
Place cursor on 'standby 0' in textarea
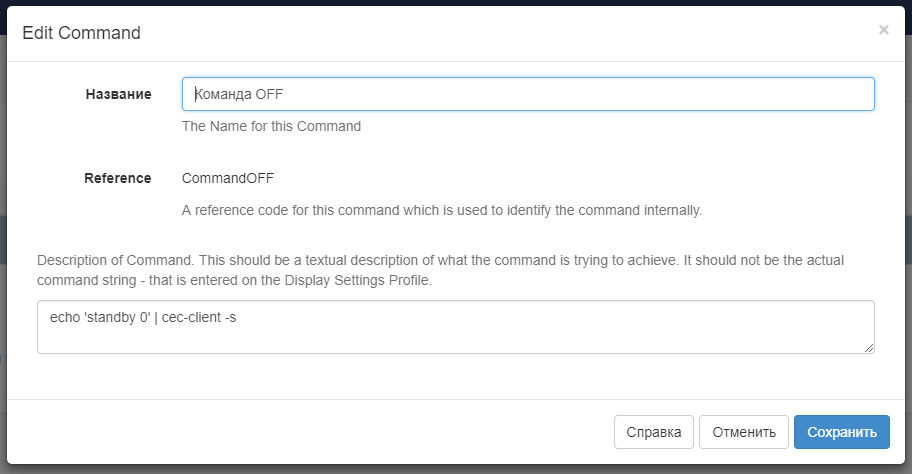117,317
